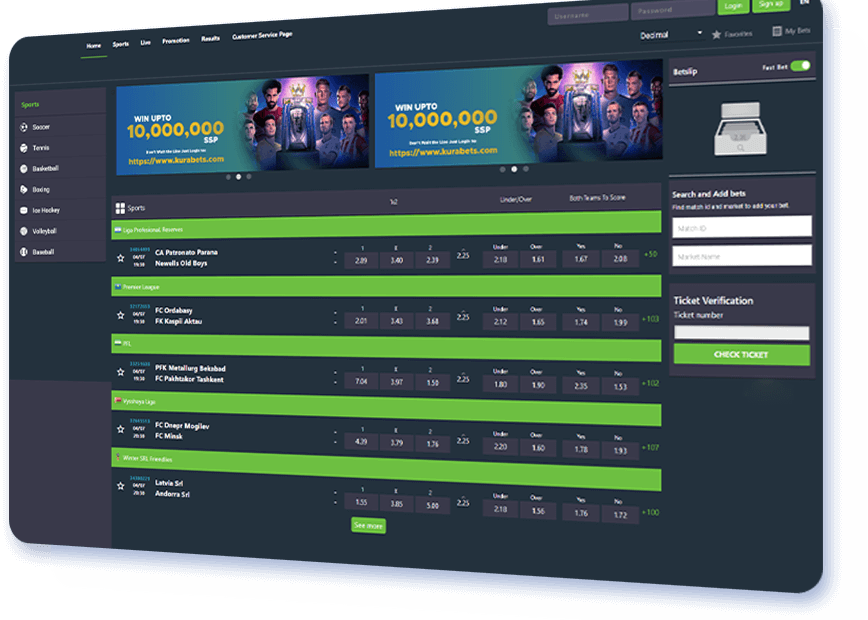Pick draw odds 3.43 for FC Ordabasy match
Viewport: 868px width, 620px height.
coord(396,321)
